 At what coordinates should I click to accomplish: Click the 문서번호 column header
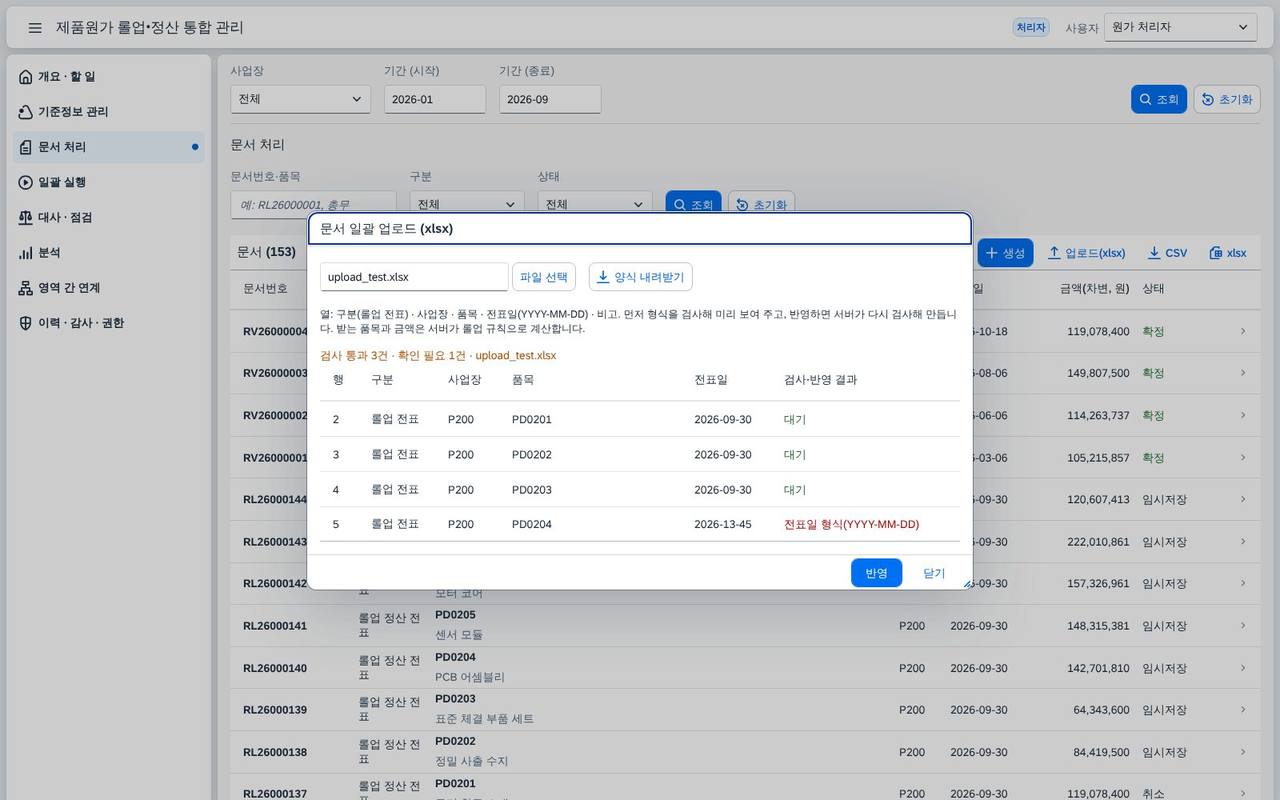point(265,288)
